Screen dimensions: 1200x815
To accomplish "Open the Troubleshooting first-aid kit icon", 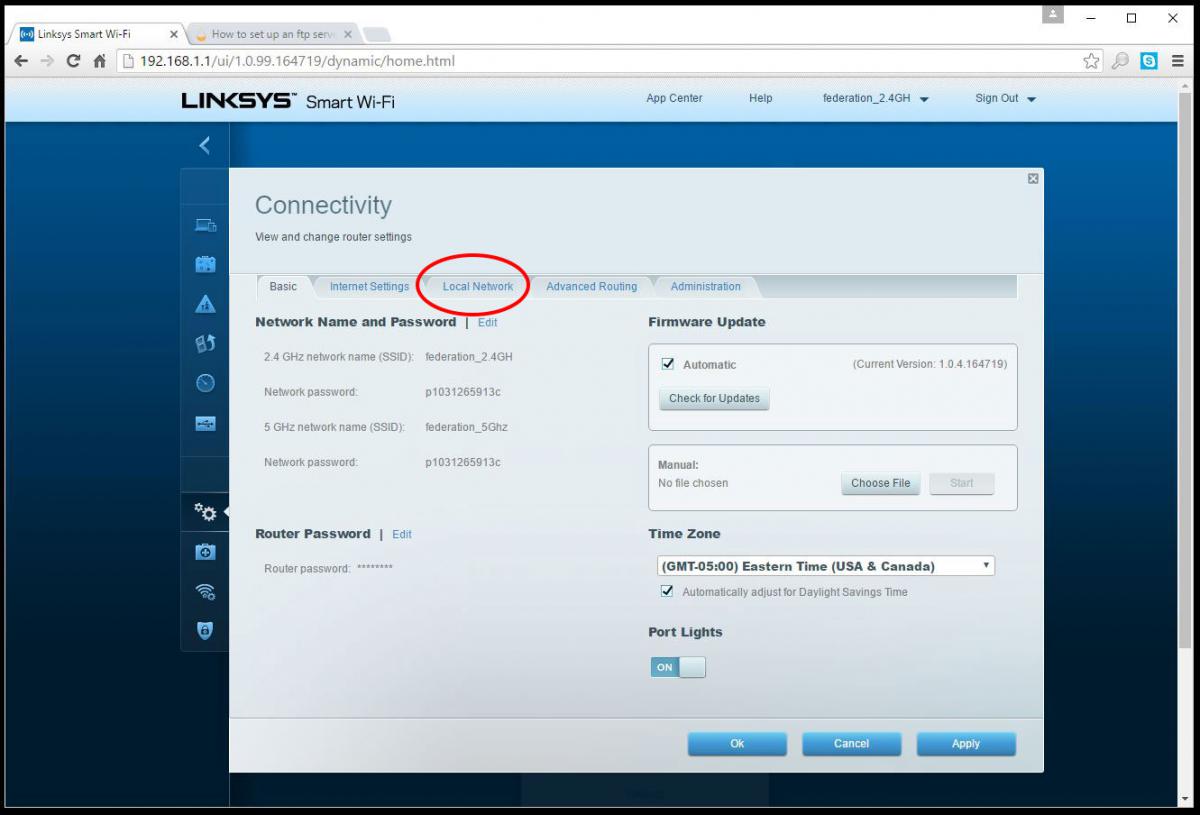I will click(205, 552).
